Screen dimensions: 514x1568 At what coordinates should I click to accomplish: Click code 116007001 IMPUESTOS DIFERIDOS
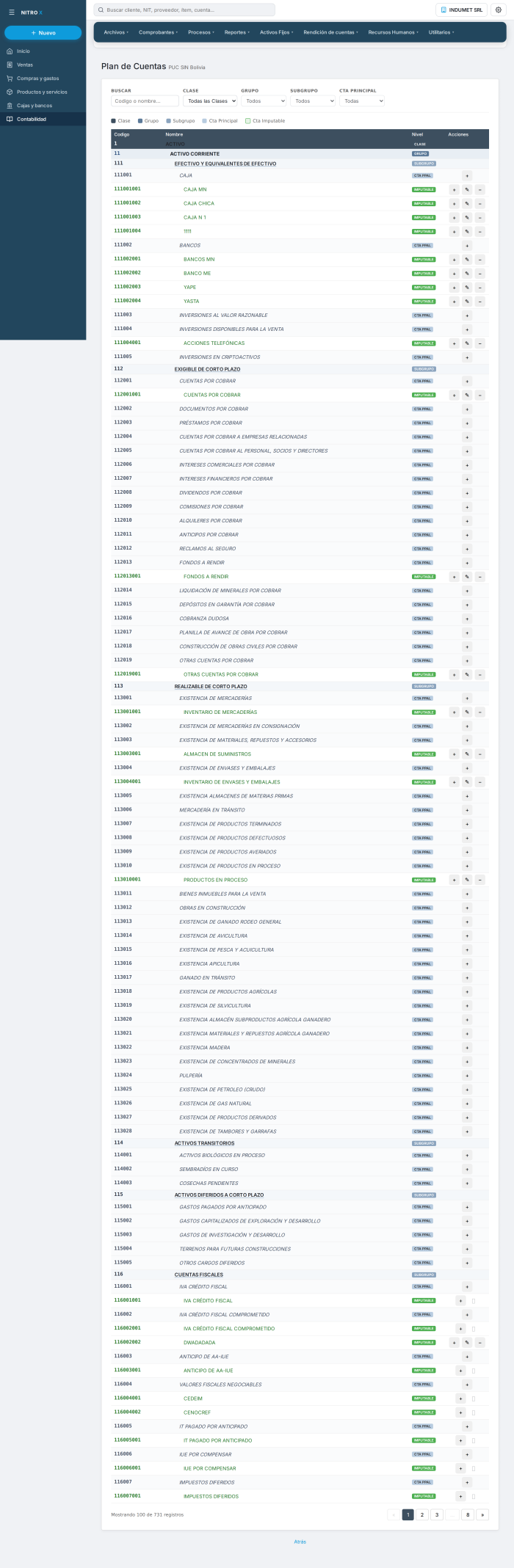point(127,1495)
